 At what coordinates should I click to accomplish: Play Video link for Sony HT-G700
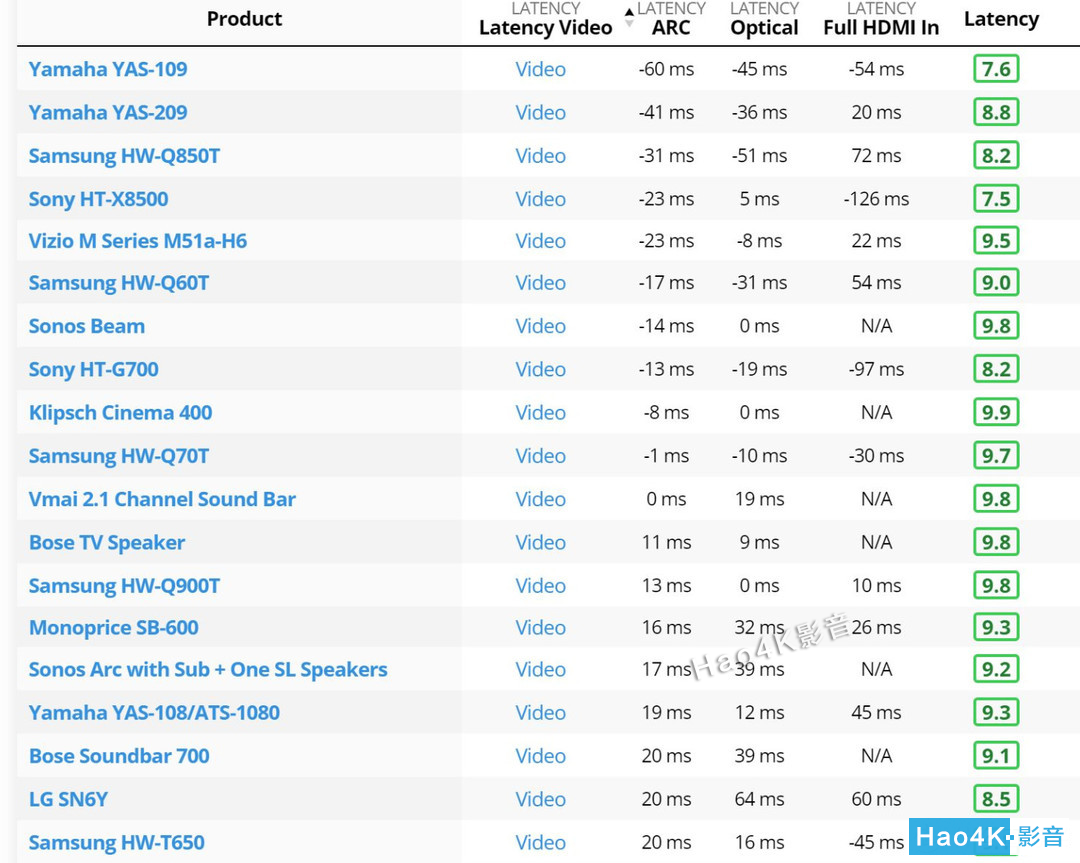point(541,369)
